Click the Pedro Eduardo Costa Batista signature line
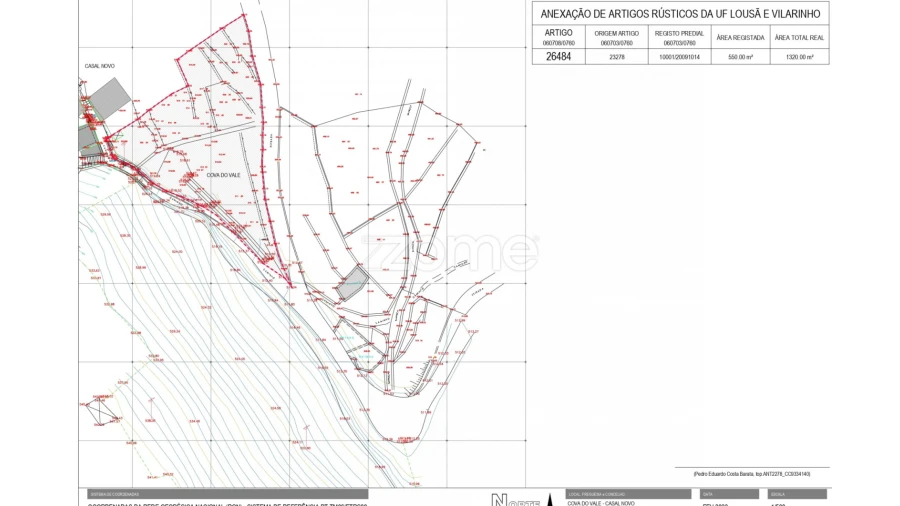Screen dimensions: 900x506 click(x=752, y=473)
